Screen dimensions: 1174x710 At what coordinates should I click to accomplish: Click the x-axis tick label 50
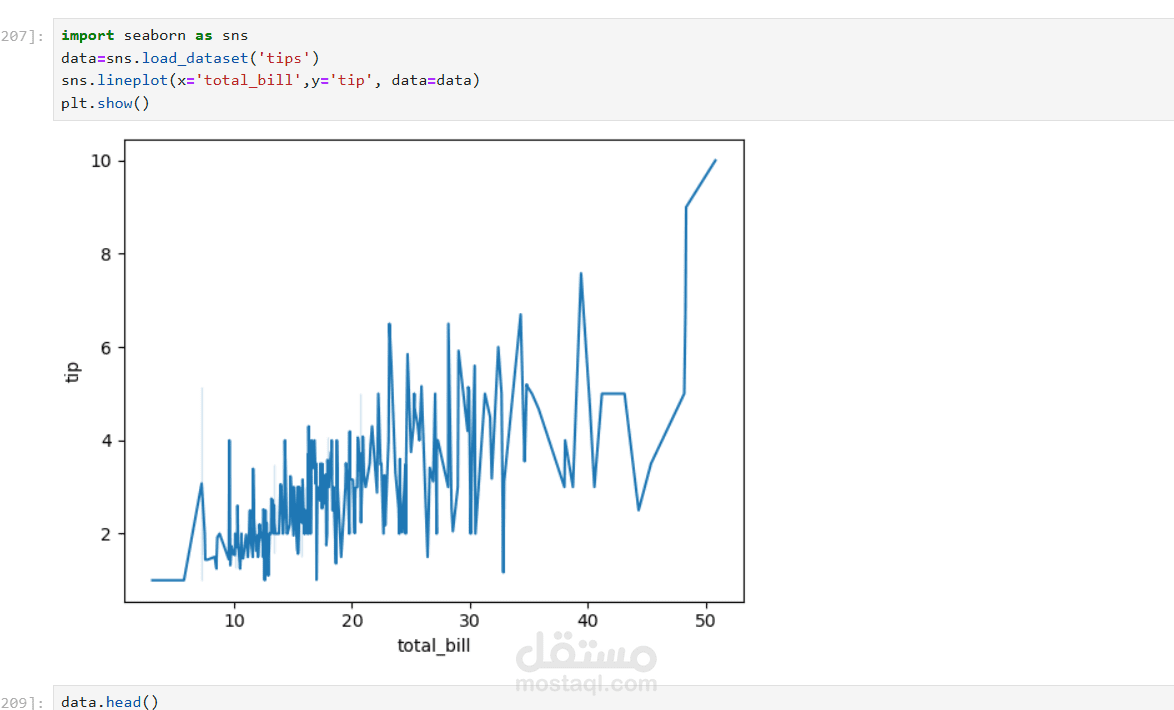[x=705, y=621]
